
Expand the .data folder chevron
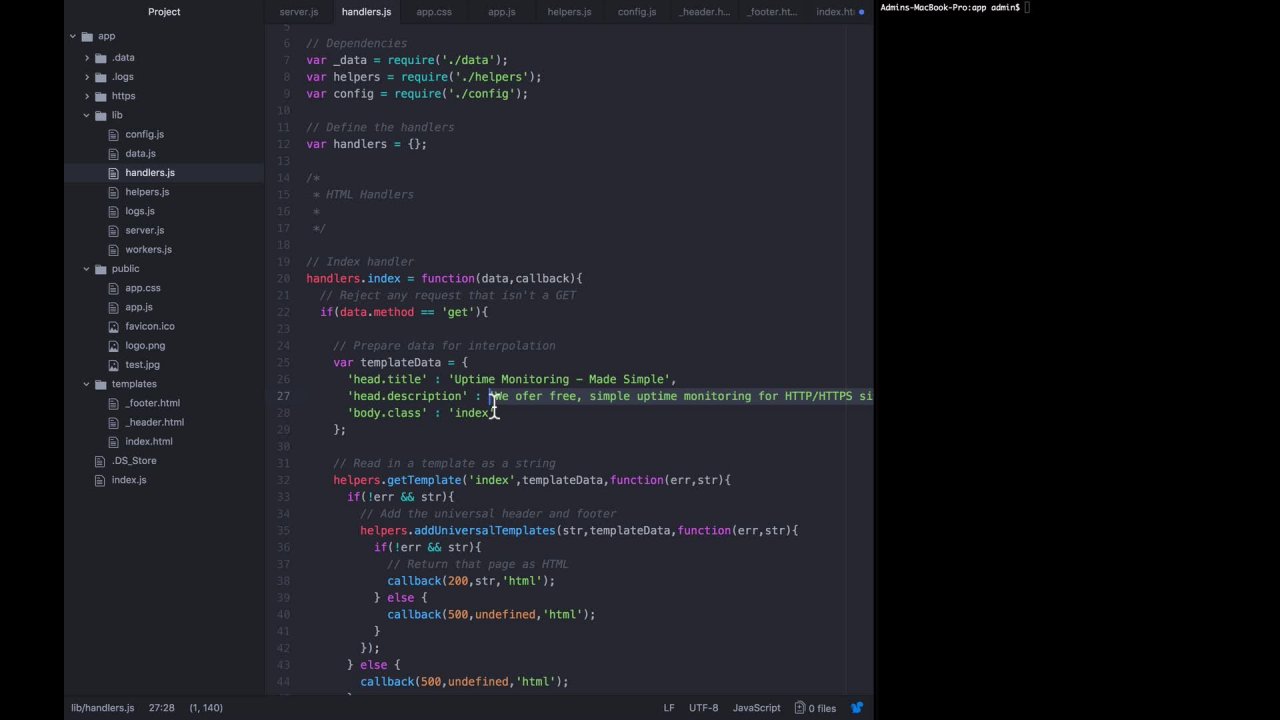tap(86, 58)
